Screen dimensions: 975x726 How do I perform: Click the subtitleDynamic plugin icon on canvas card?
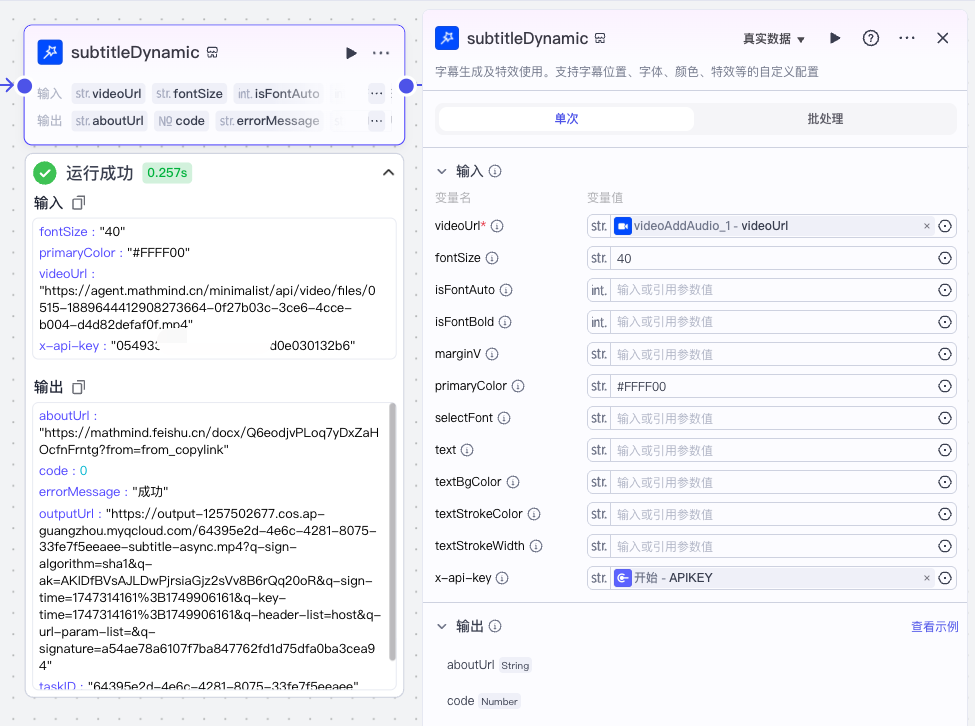tap(50, 52)
